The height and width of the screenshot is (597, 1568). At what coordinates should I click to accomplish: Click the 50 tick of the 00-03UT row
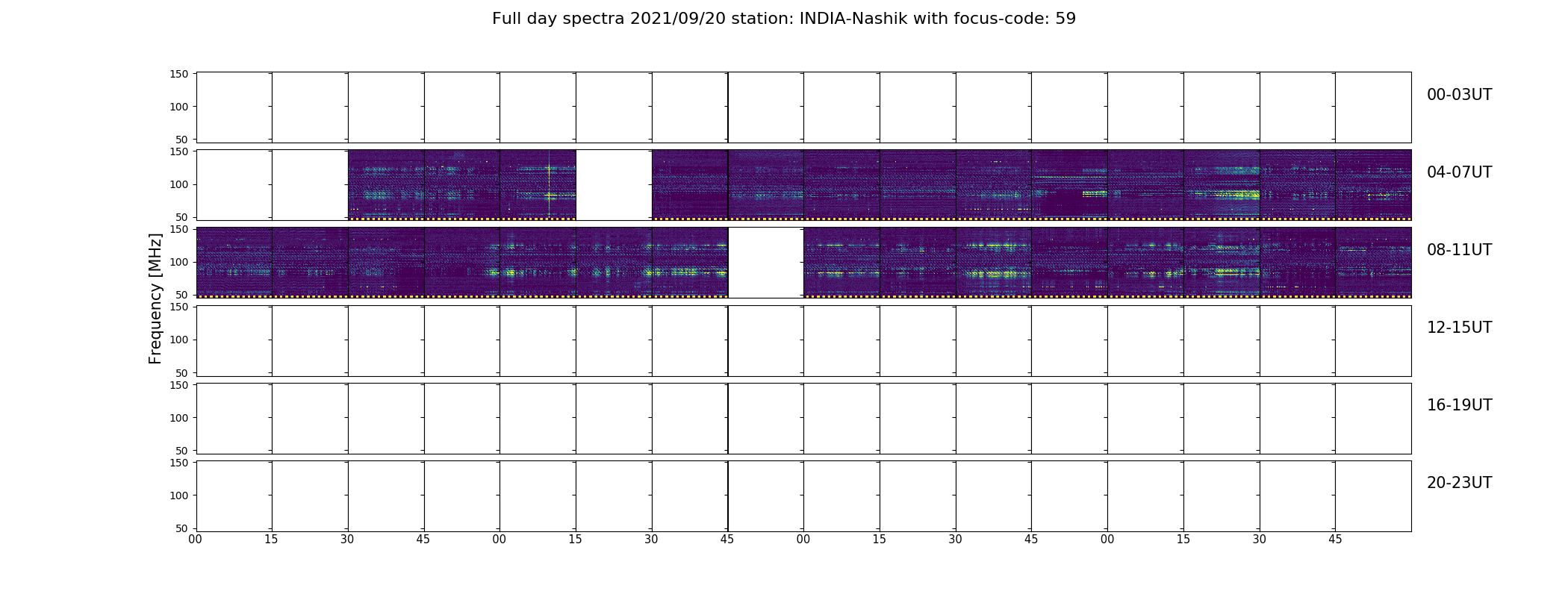pos(182,140)
